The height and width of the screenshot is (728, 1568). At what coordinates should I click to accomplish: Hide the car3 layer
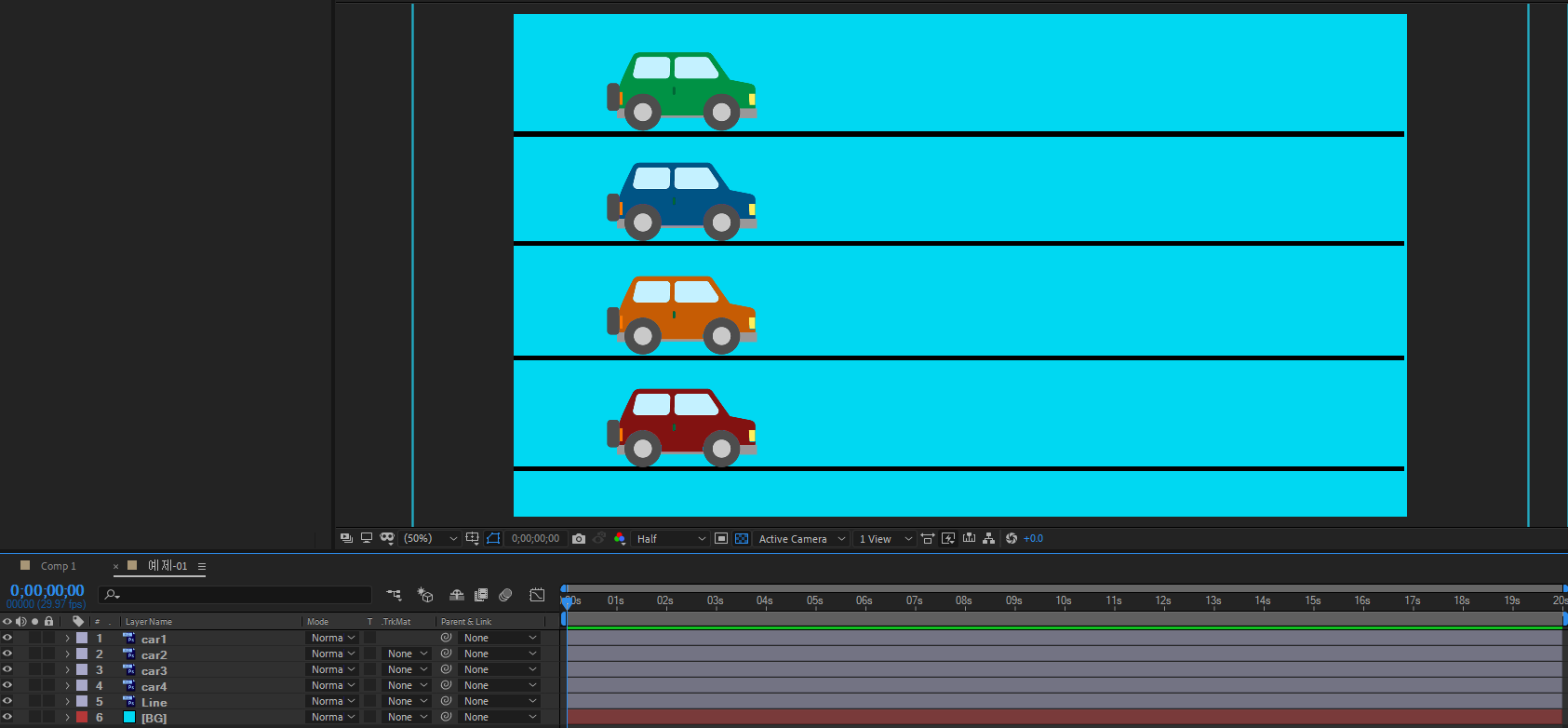click(7, 669)
